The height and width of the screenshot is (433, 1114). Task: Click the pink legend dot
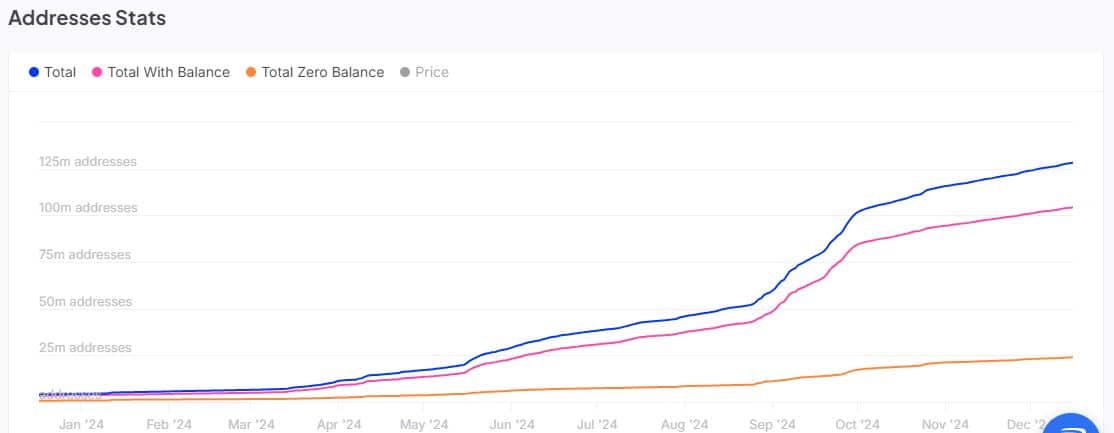point(97,72)
